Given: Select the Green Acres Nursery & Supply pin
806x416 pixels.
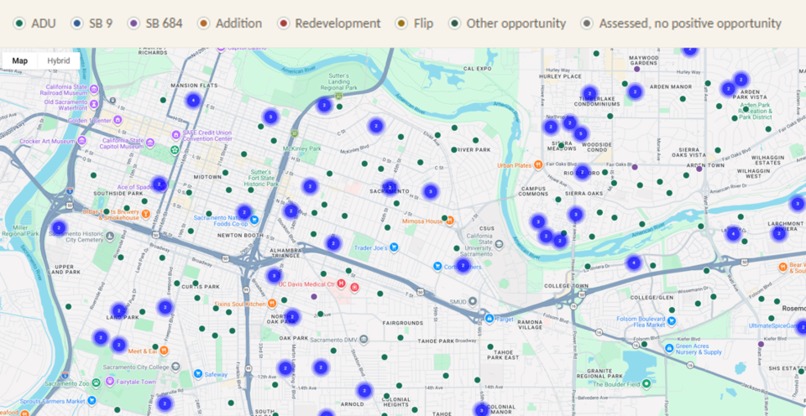Looking at the screenshot, I should pyautogui.click(x=669, y=348).
